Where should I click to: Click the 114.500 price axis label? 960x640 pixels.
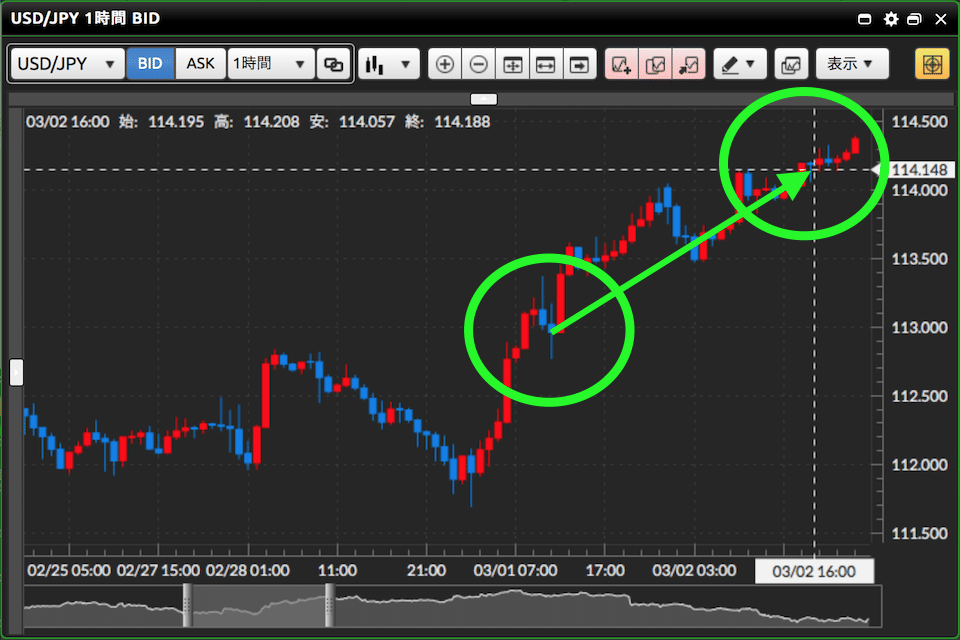click(919, 122)
